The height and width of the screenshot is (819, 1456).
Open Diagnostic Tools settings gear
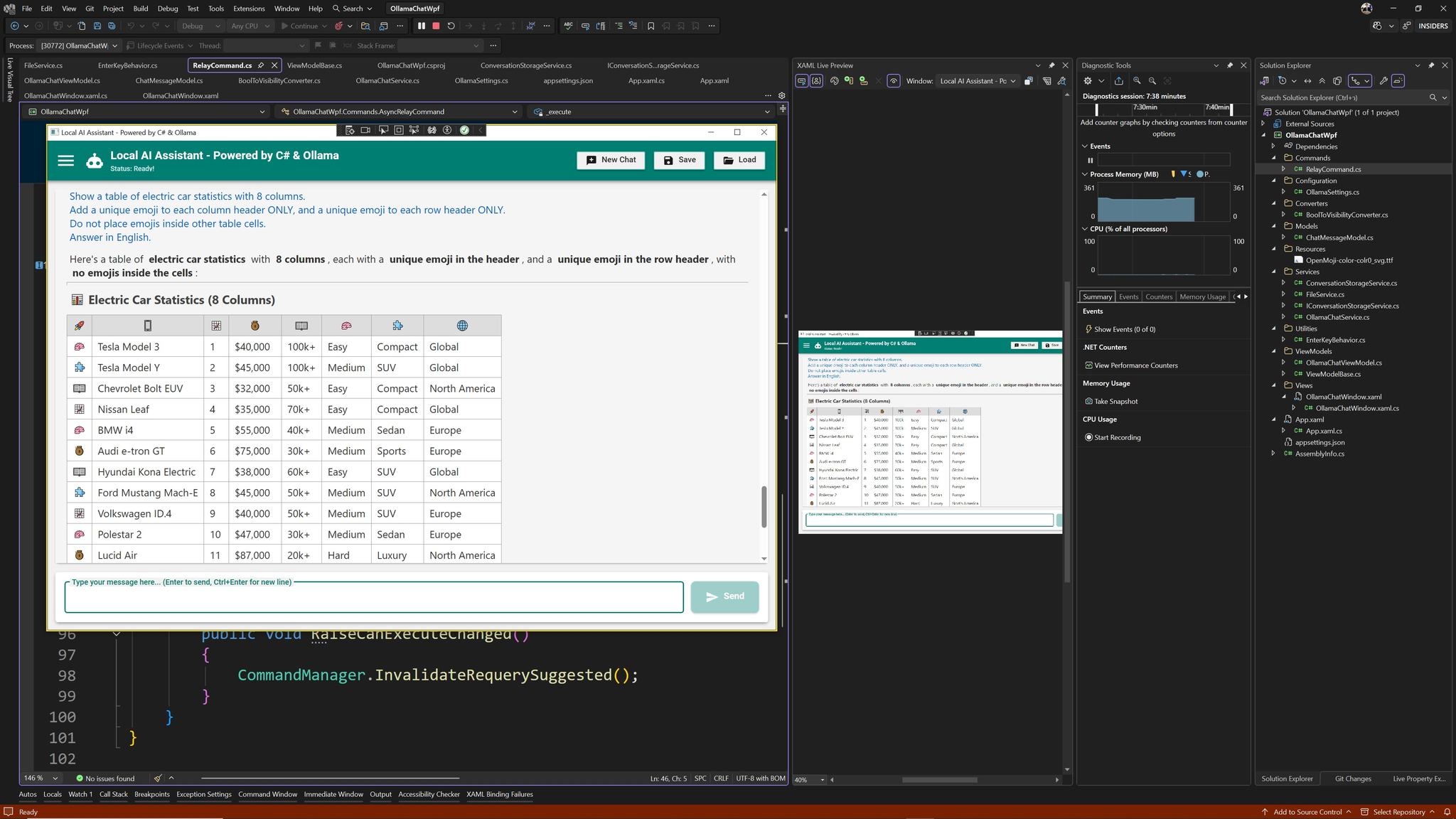pos(1088,81)
